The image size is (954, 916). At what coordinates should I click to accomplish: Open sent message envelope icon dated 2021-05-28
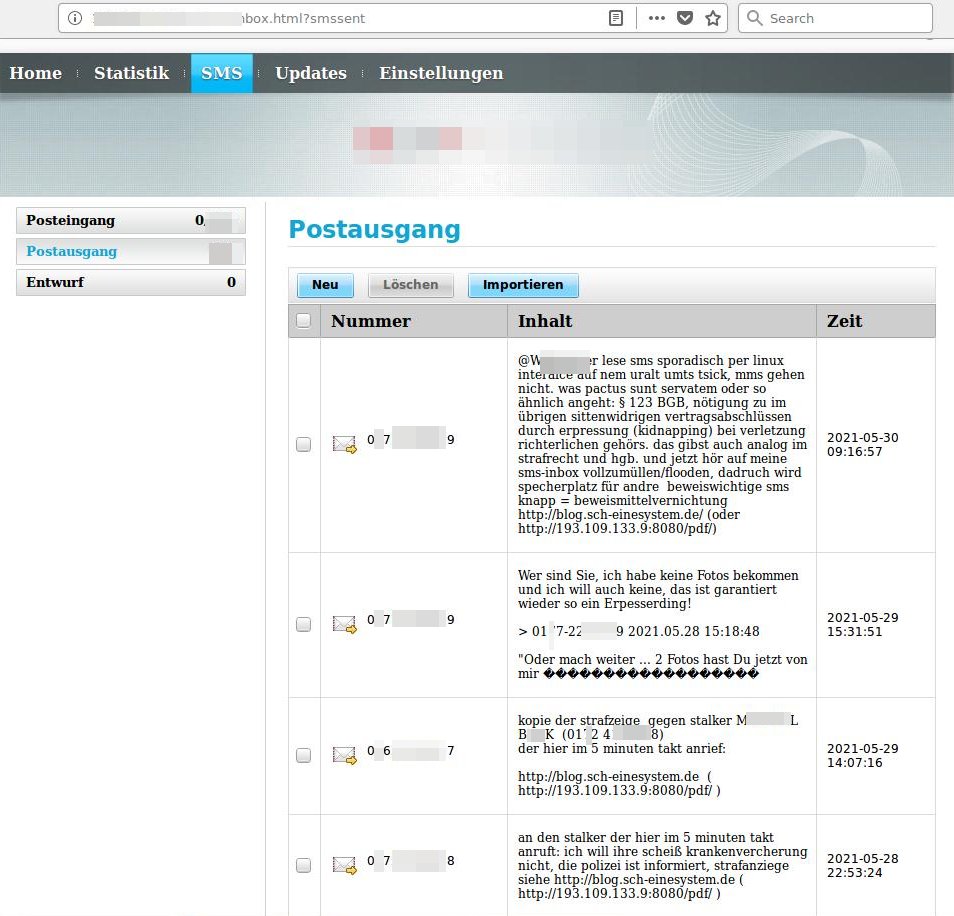(x=344, y=866)
